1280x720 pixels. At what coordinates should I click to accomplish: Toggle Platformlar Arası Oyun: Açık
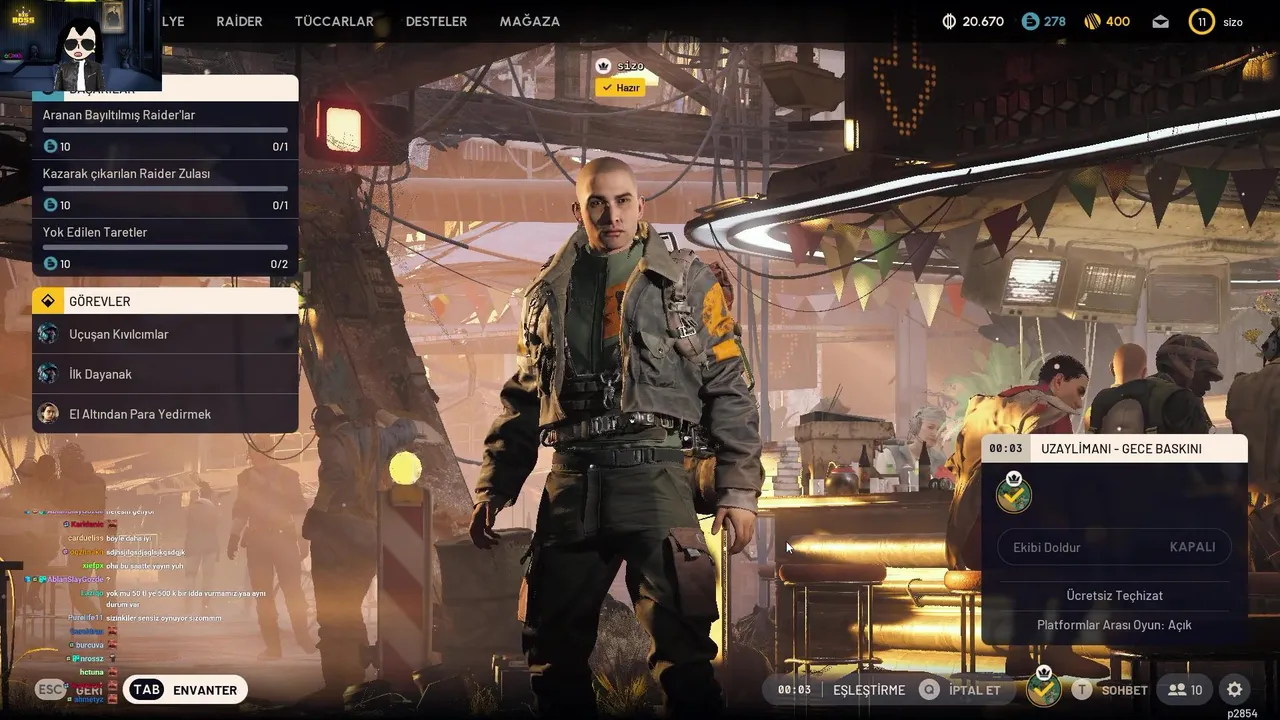(x=1114, y=625)
